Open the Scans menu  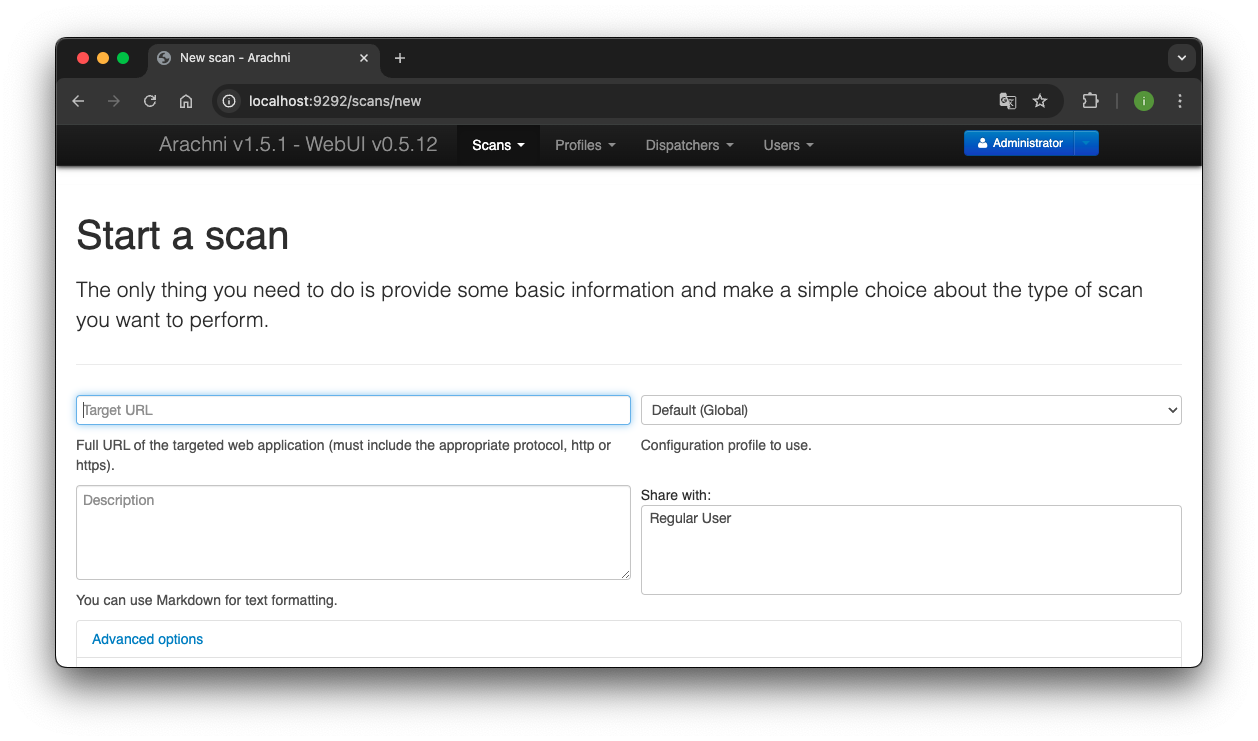pos(498,145)
